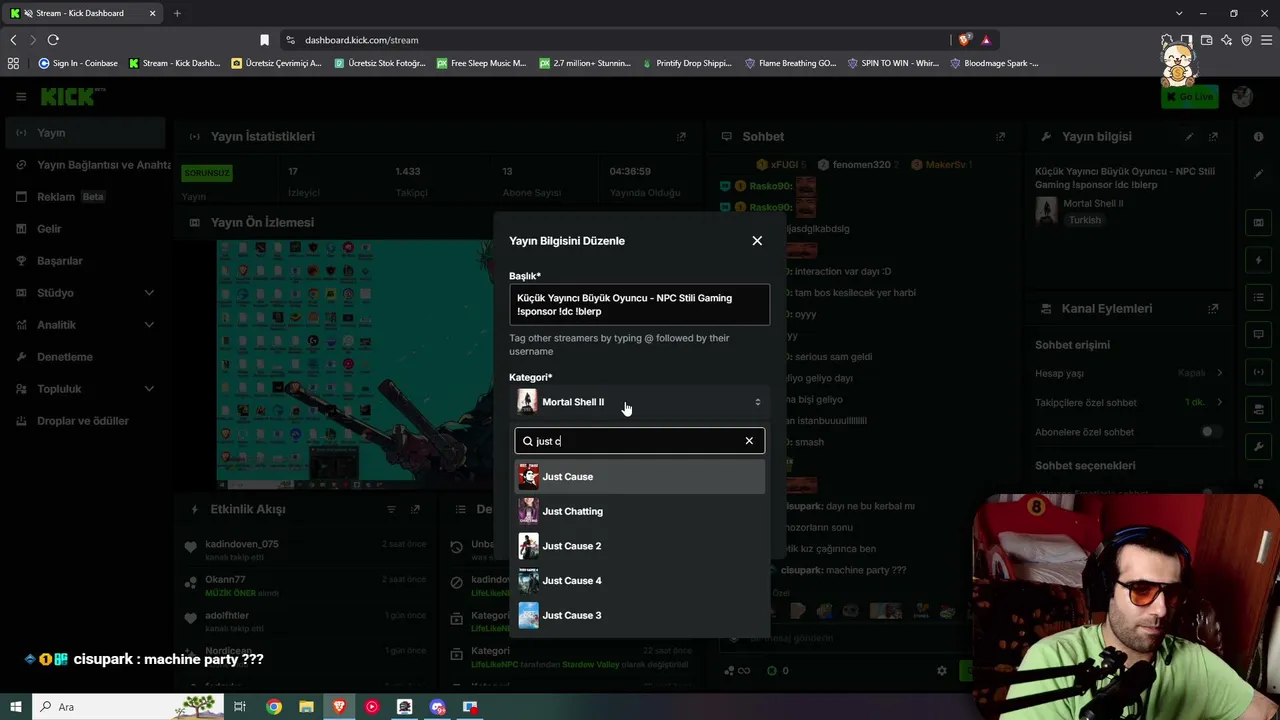This screenshot has height=720, width=1280.
Task: Open the Kick hamburger menu
Action: tap(21, 97)
